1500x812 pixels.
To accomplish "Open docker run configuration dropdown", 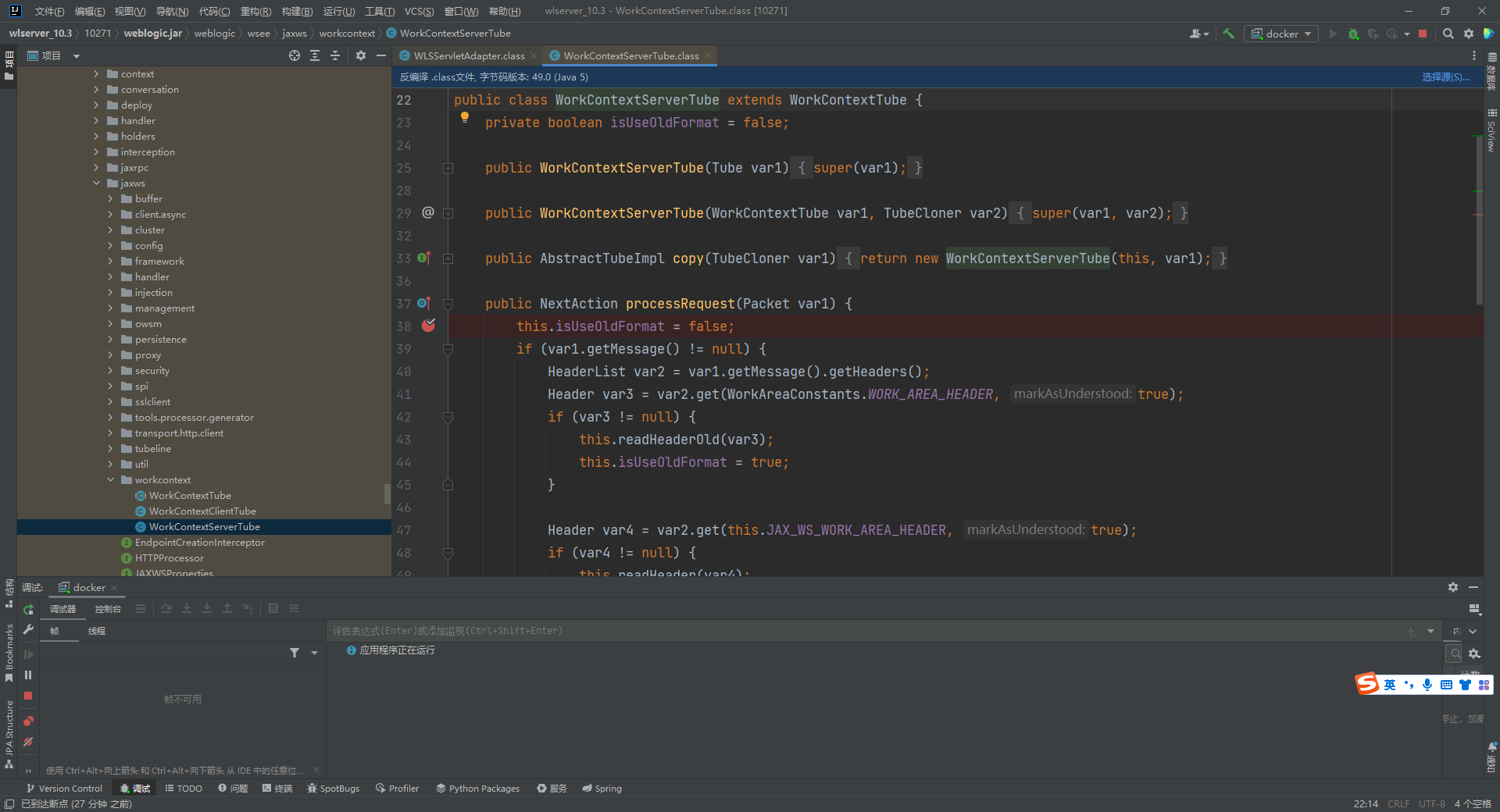I will click(1281, 34).
